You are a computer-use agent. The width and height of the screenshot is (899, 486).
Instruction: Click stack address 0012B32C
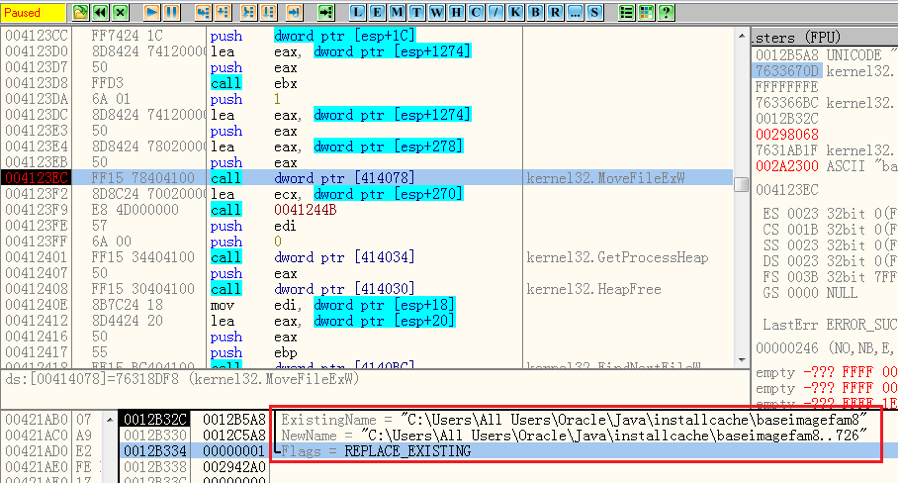155,420
